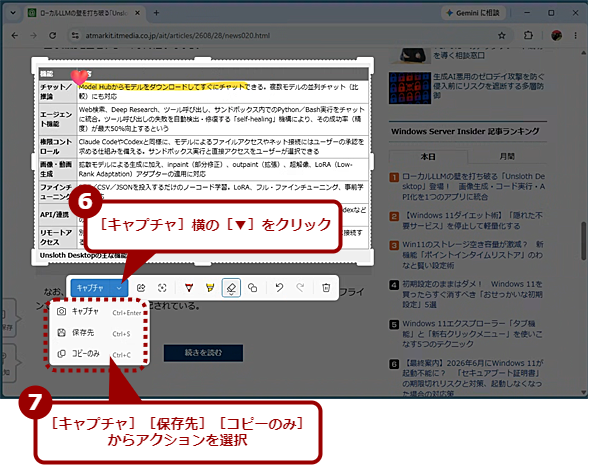Click the 画像・動画生成 table row header

57,169
